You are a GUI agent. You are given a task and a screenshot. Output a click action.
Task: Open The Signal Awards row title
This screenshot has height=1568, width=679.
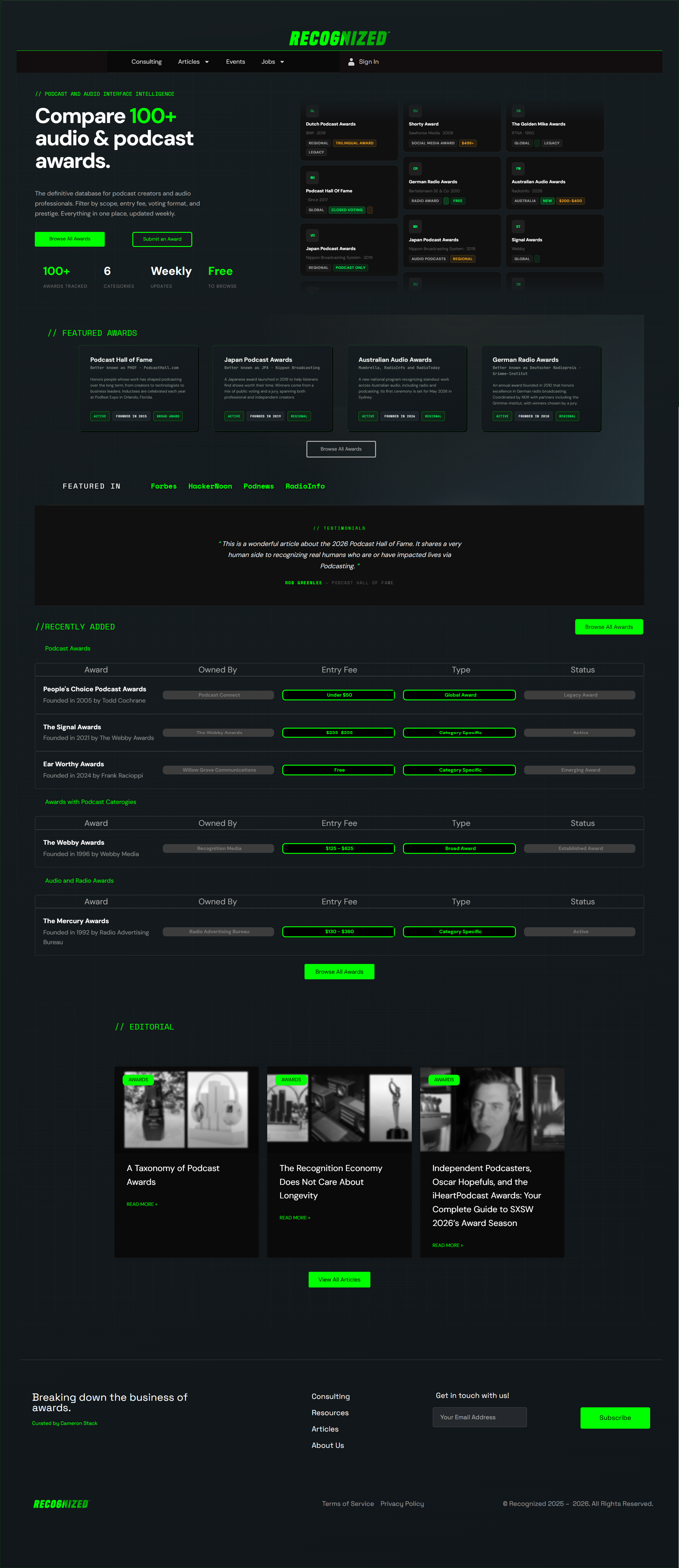(x=72, y=727)
